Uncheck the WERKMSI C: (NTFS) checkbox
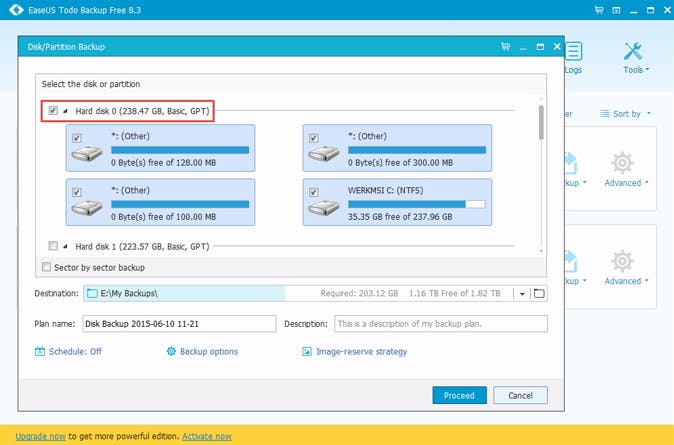 (314, 192)
